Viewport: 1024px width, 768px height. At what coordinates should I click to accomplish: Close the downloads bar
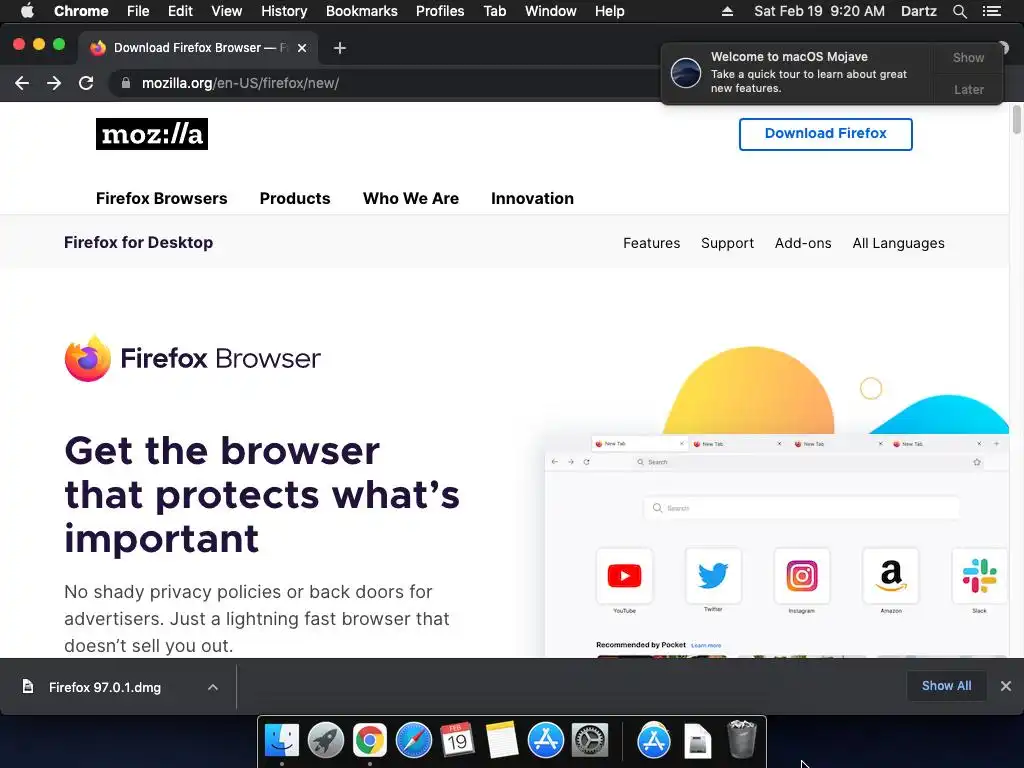pyautogui.click(x=1006, y=686)
